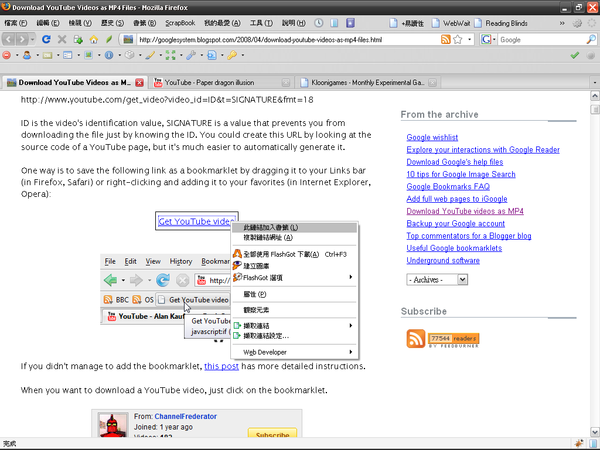Go to the Home page icon
Screen dimensions: 600x450
click(94, 39)
